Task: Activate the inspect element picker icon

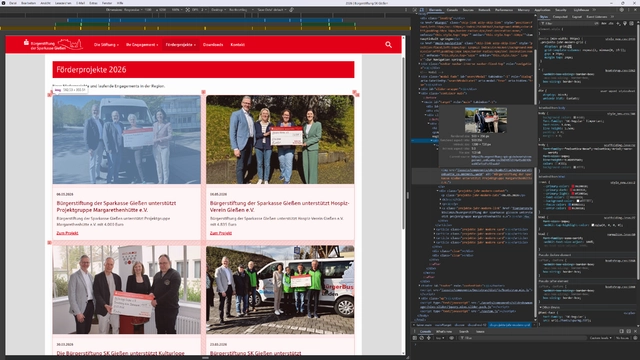Action: pos(415,10)
